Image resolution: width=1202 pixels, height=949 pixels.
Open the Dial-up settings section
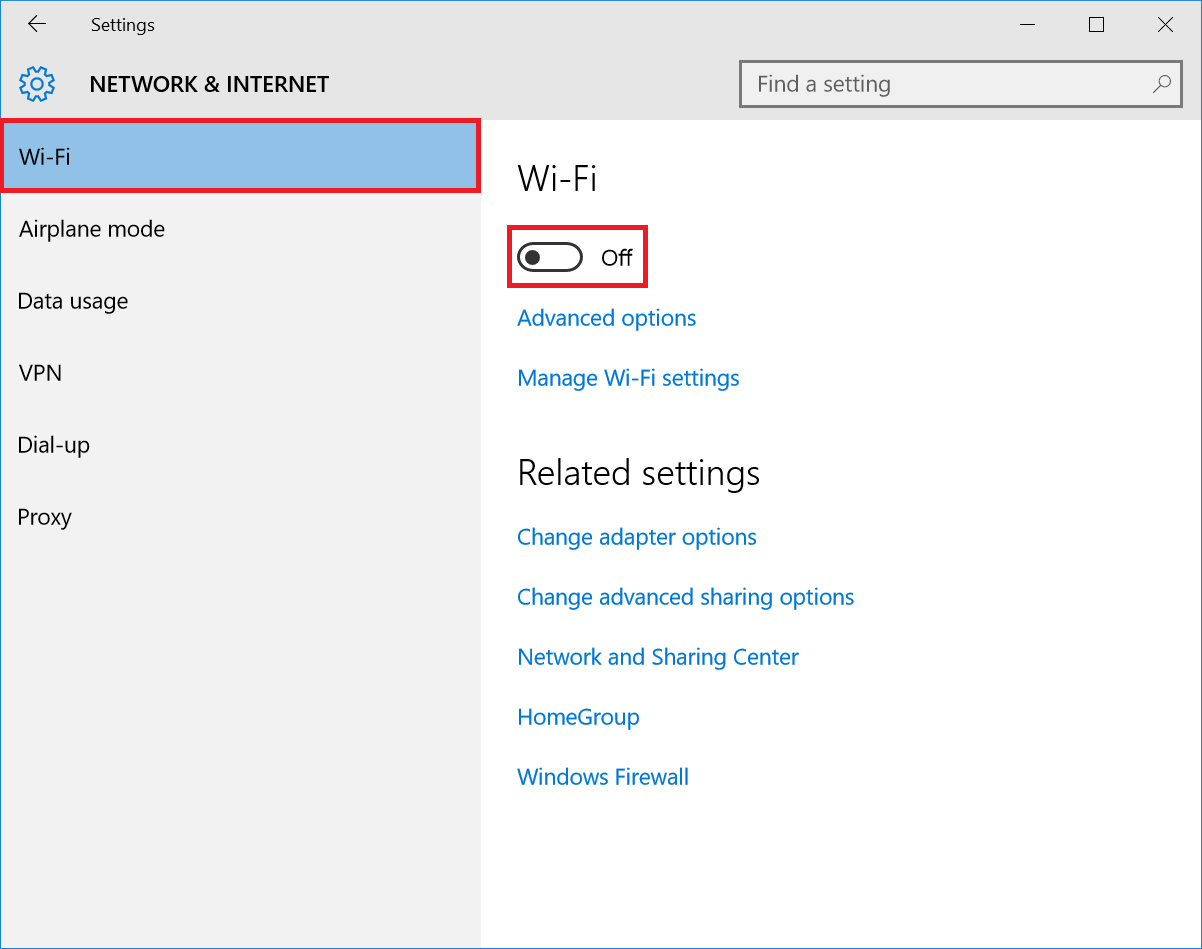coord(54,445)
